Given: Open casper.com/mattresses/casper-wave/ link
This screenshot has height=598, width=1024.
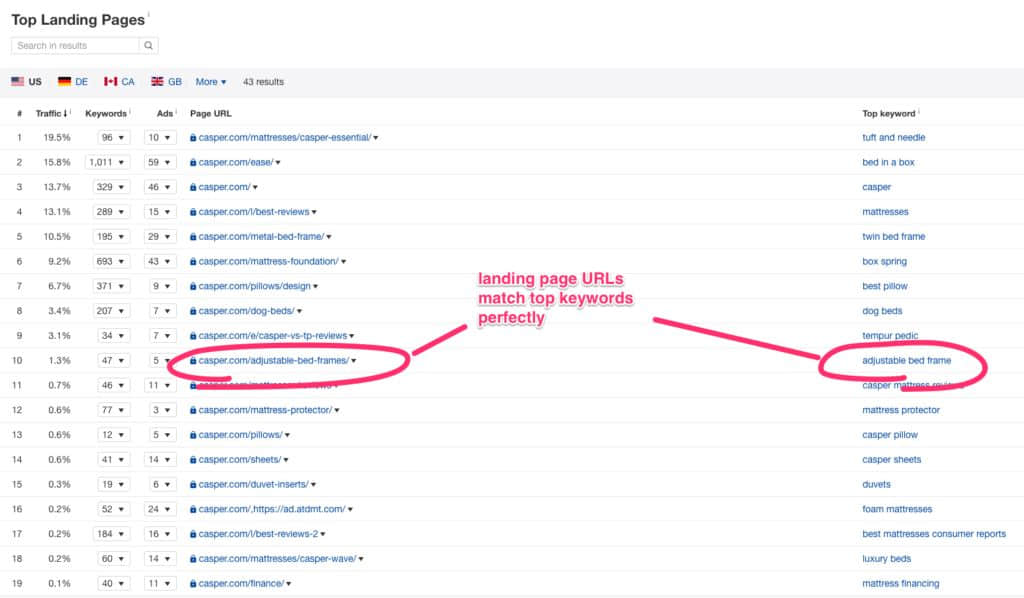Looking at the screenshot, I should 278,559.
